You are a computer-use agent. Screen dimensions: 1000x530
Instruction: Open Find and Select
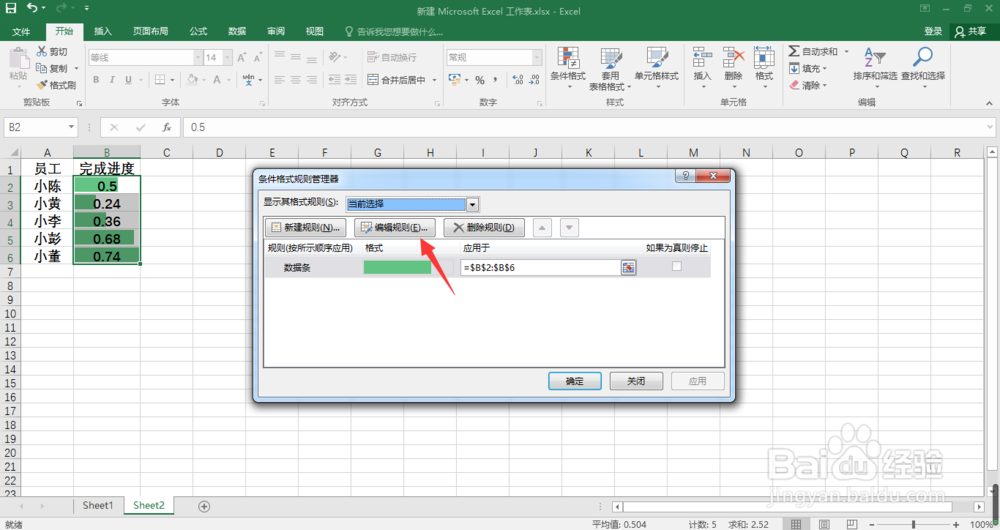(923, 67)
